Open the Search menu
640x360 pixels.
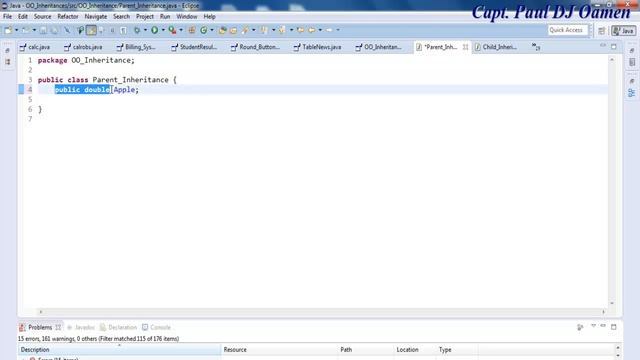pyautogui.click(x=121, y=17)
